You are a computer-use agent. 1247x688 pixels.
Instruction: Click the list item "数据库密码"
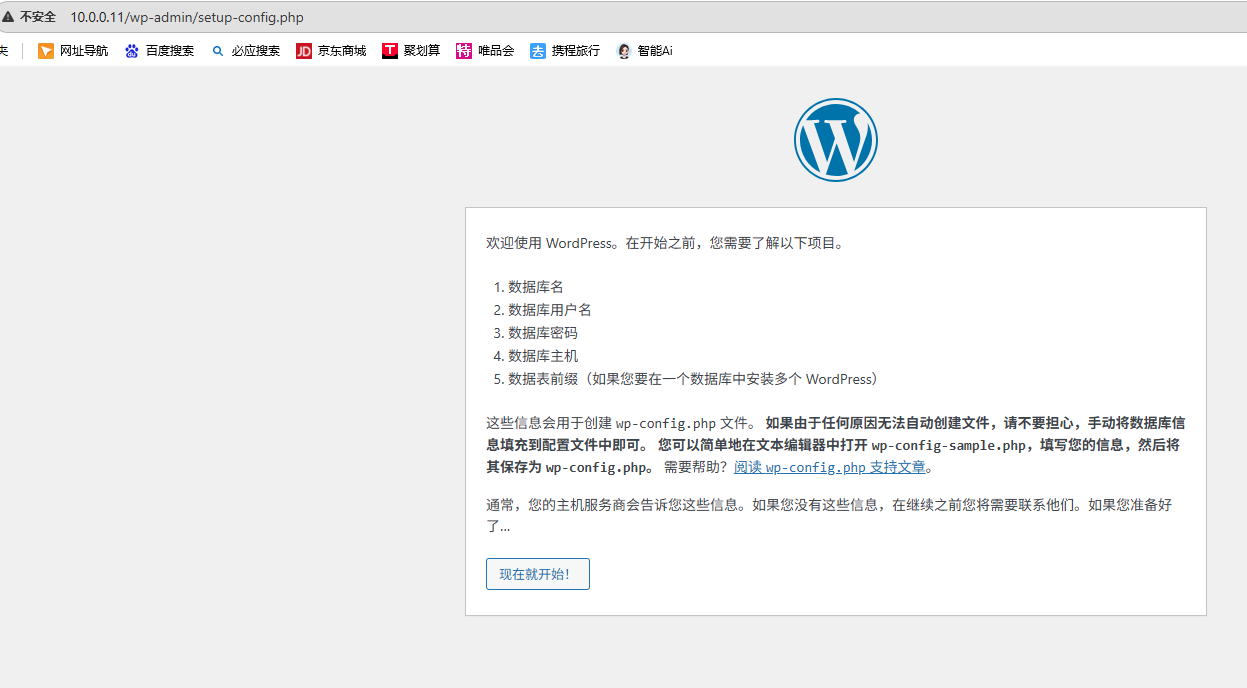coord(543,333)
